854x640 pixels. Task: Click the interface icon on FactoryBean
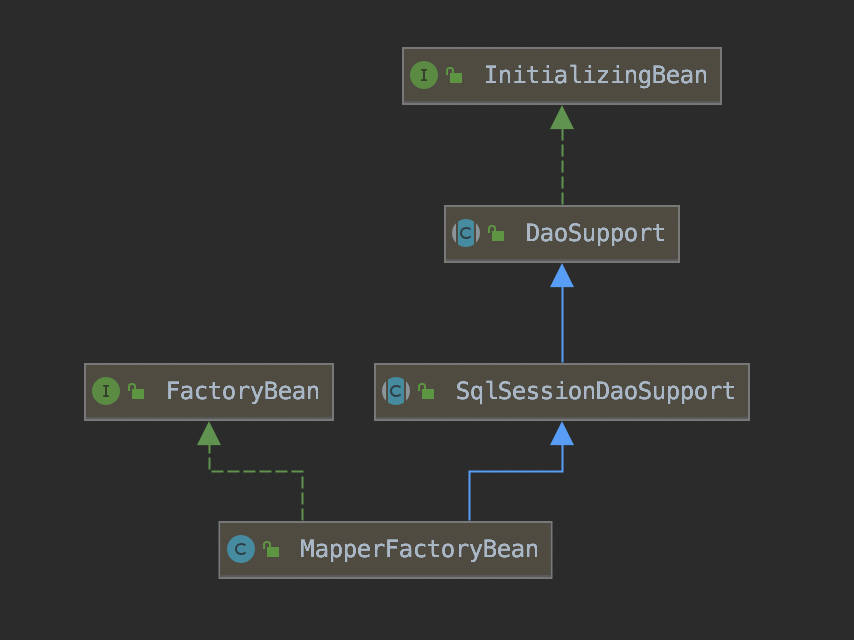pos(106,391)
